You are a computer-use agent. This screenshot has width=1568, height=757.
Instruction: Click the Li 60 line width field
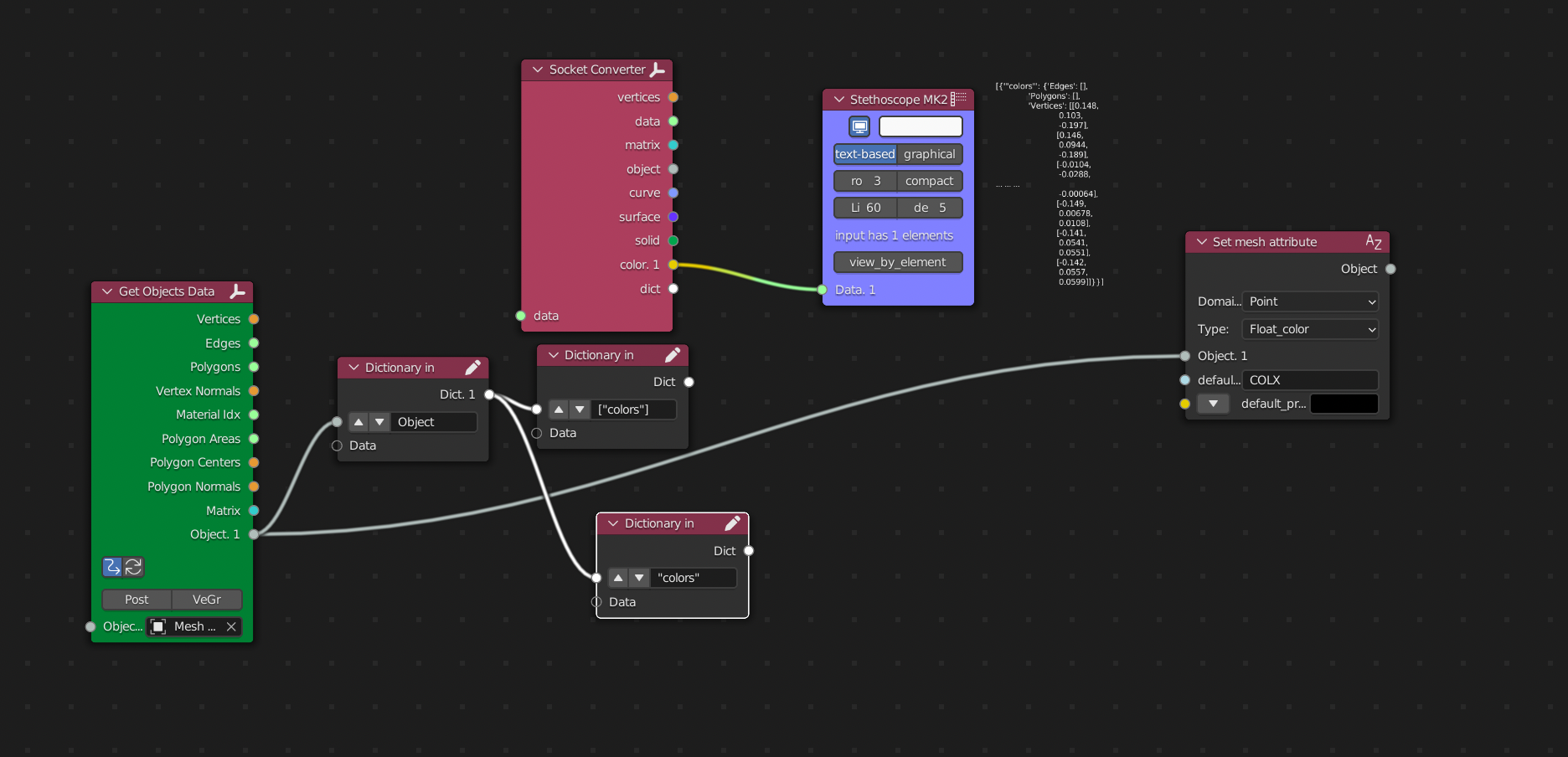[x=865, y=208]
